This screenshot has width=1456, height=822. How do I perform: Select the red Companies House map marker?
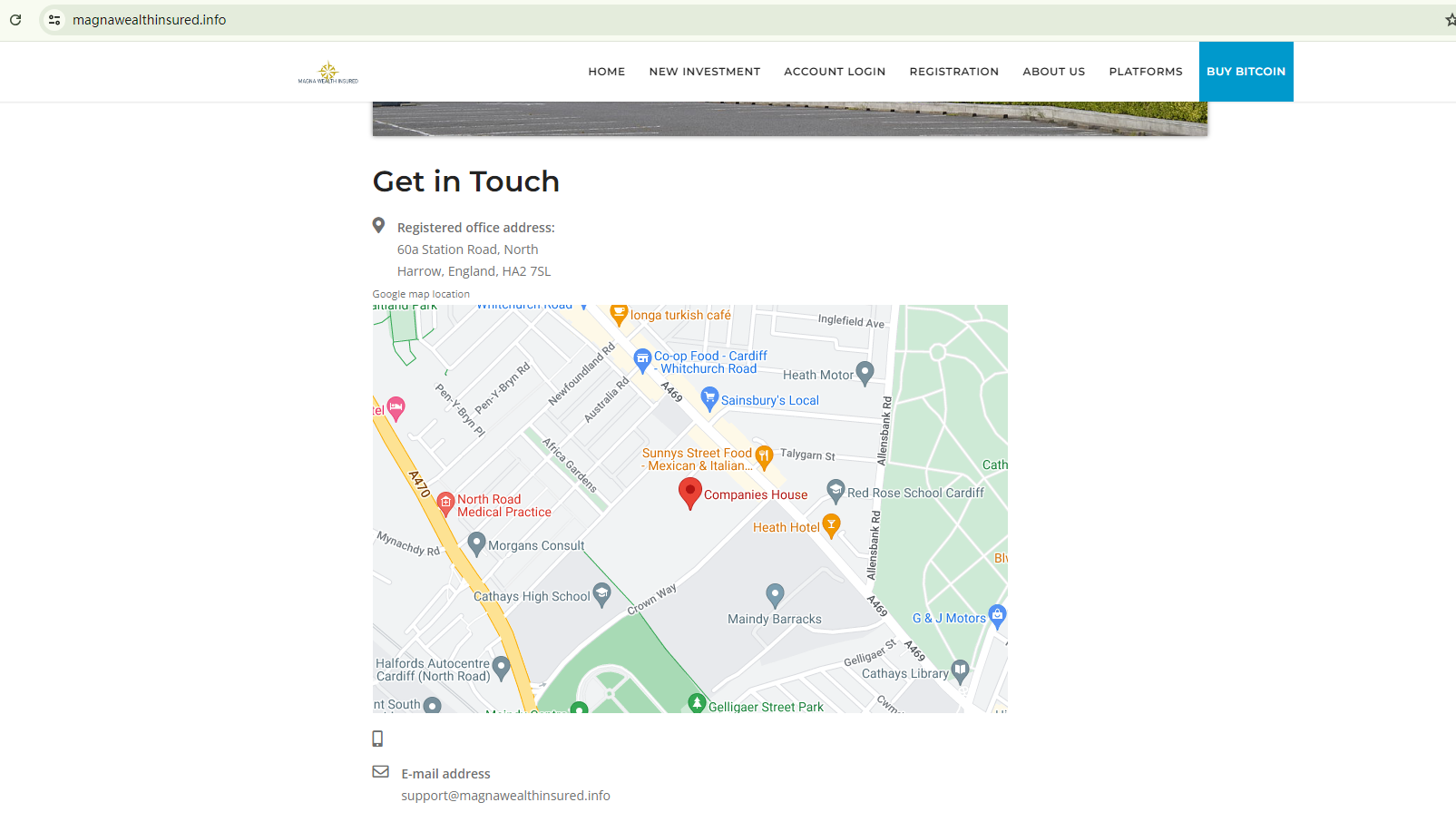[x=690, y=494]
